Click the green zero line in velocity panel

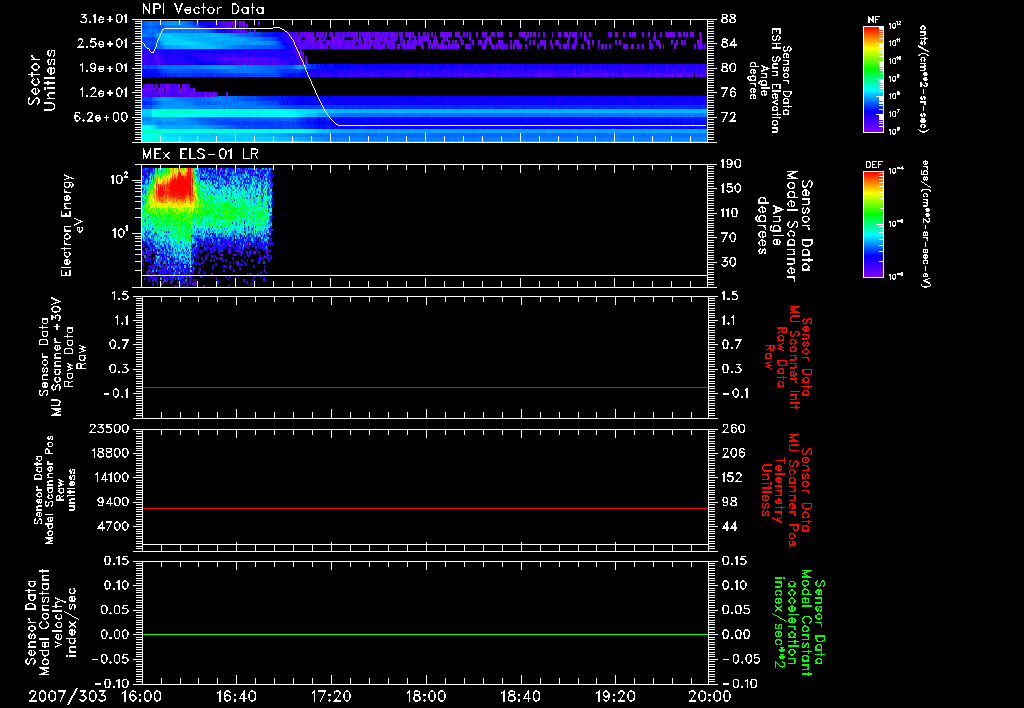(424, 634)
